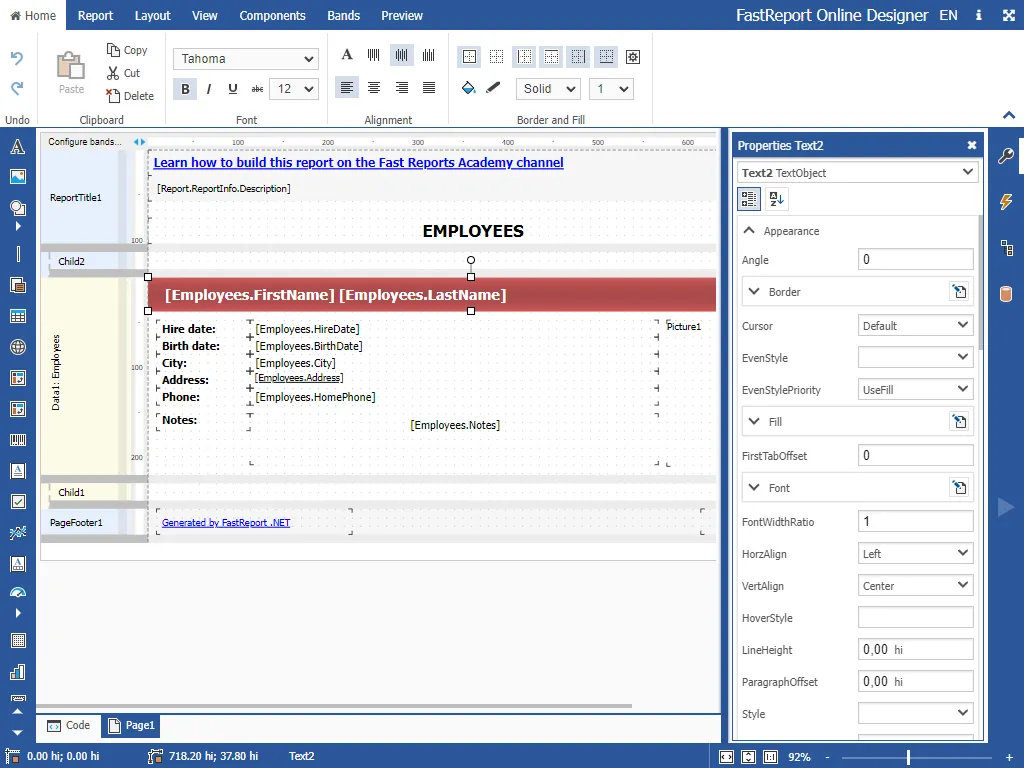Align text right
Image resolution: width=1024 pixels, height=768 pixels.
point(402,88)
